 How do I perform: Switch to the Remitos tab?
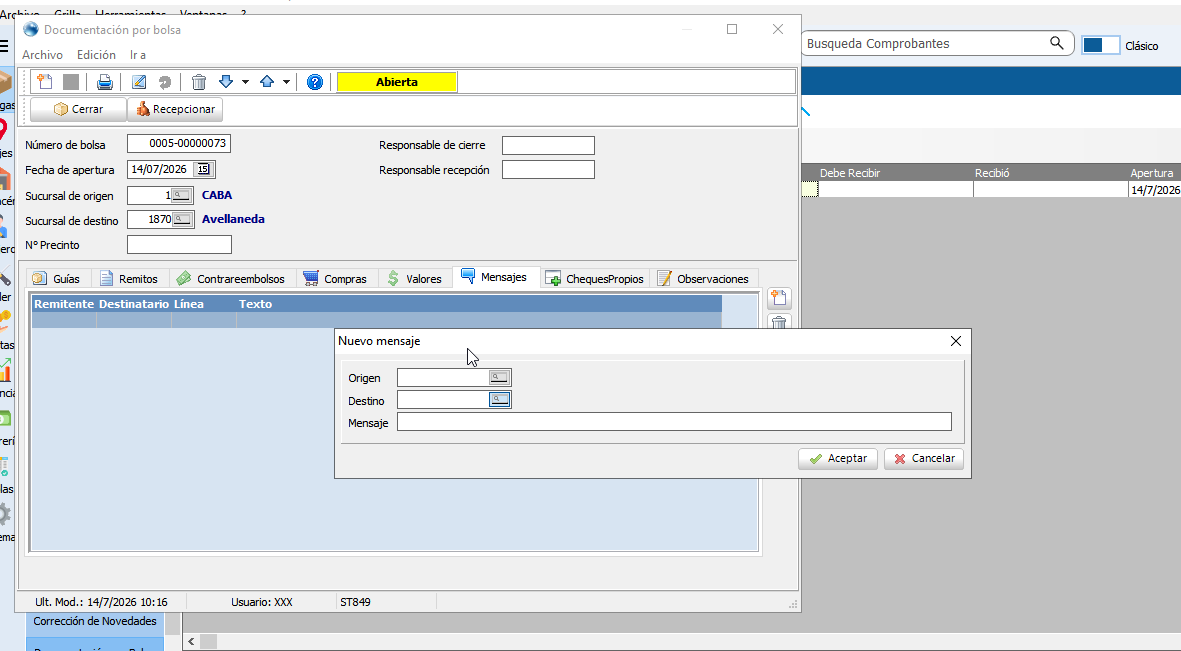pyautogui.click(x=130, y=278)
